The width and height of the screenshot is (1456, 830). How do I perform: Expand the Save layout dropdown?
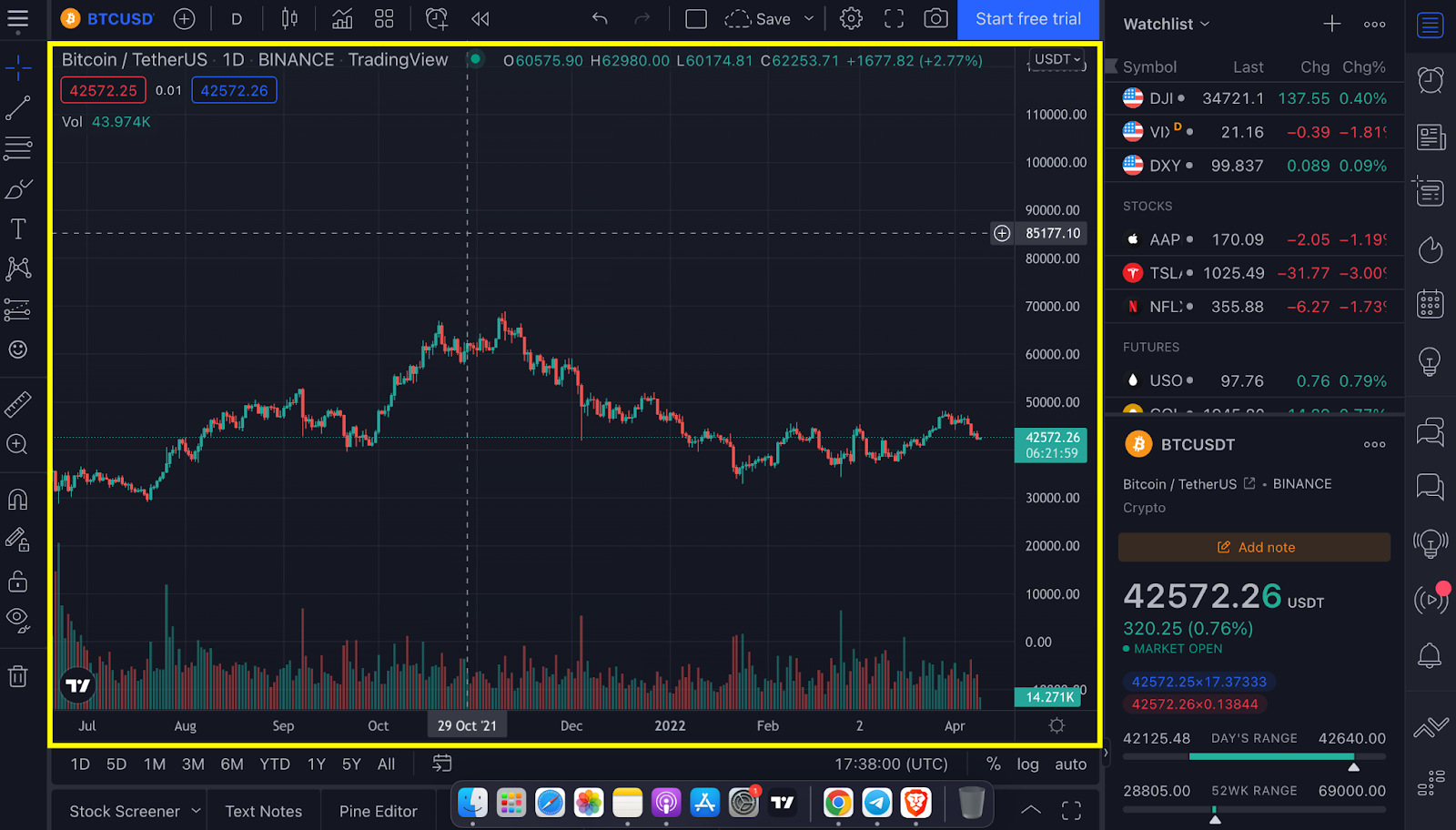tap(810, 18)
